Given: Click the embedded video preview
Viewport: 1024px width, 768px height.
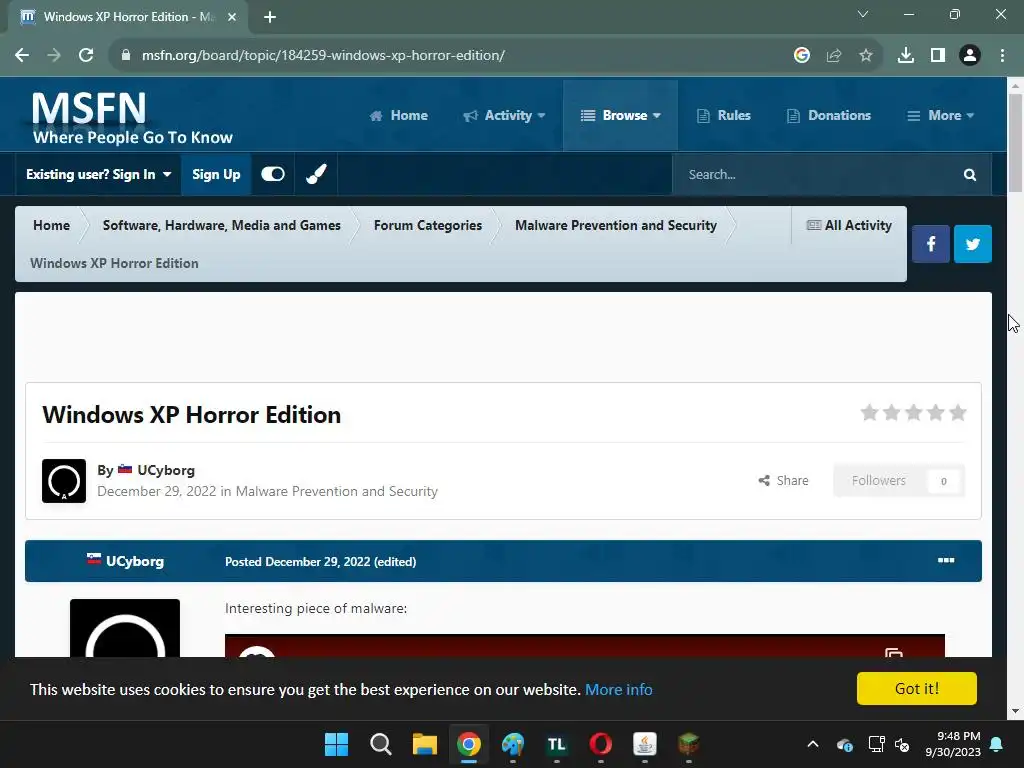Looking at the screenshot, I should pos(584,645).
